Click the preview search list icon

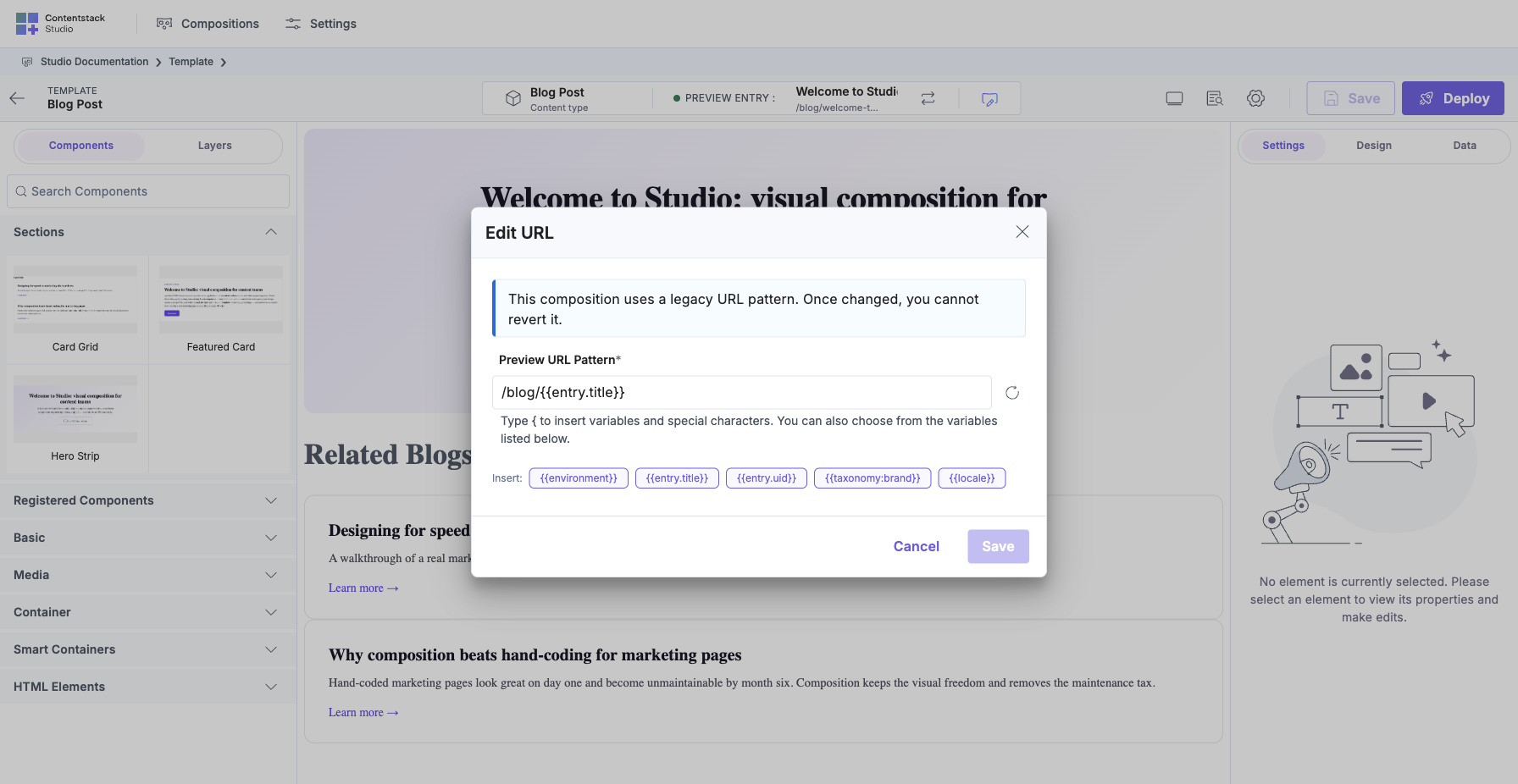coord(1215,98)
